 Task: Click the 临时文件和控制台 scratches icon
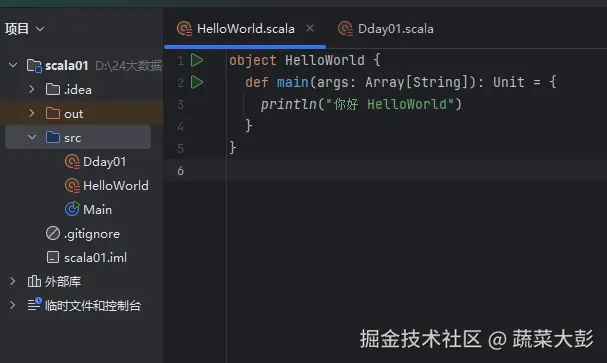[x=34, y=305]
